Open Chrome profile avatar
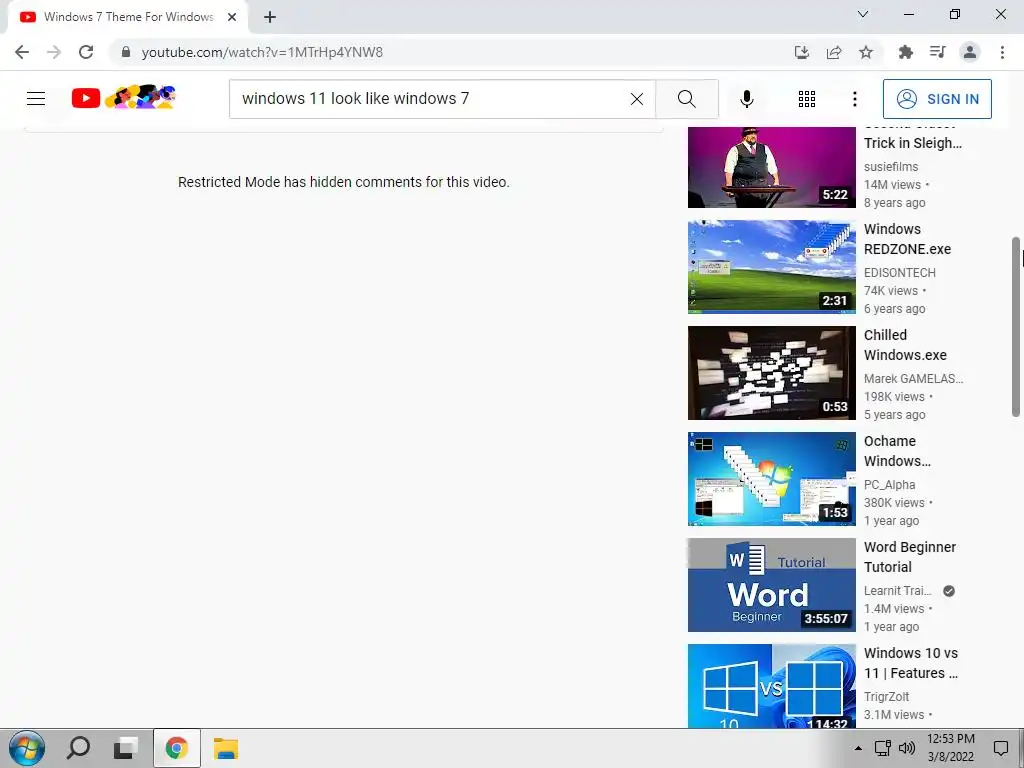Image resolution: width=1024 pixels, height=768 pixels. [970, 52]
